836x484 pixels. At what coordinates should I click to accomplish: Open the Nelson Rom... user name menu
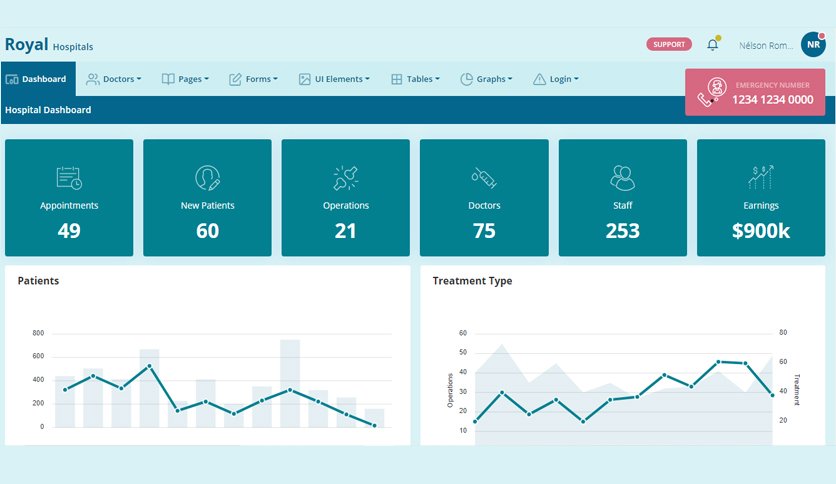(766, 45)
